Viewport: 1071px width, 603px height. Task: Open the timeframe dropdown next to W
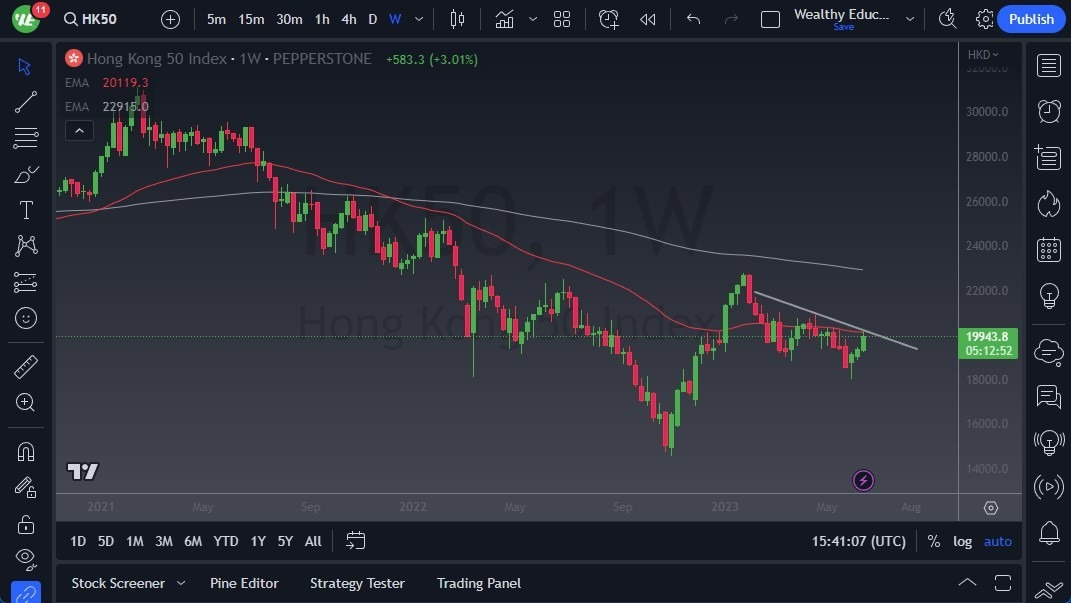418,19
